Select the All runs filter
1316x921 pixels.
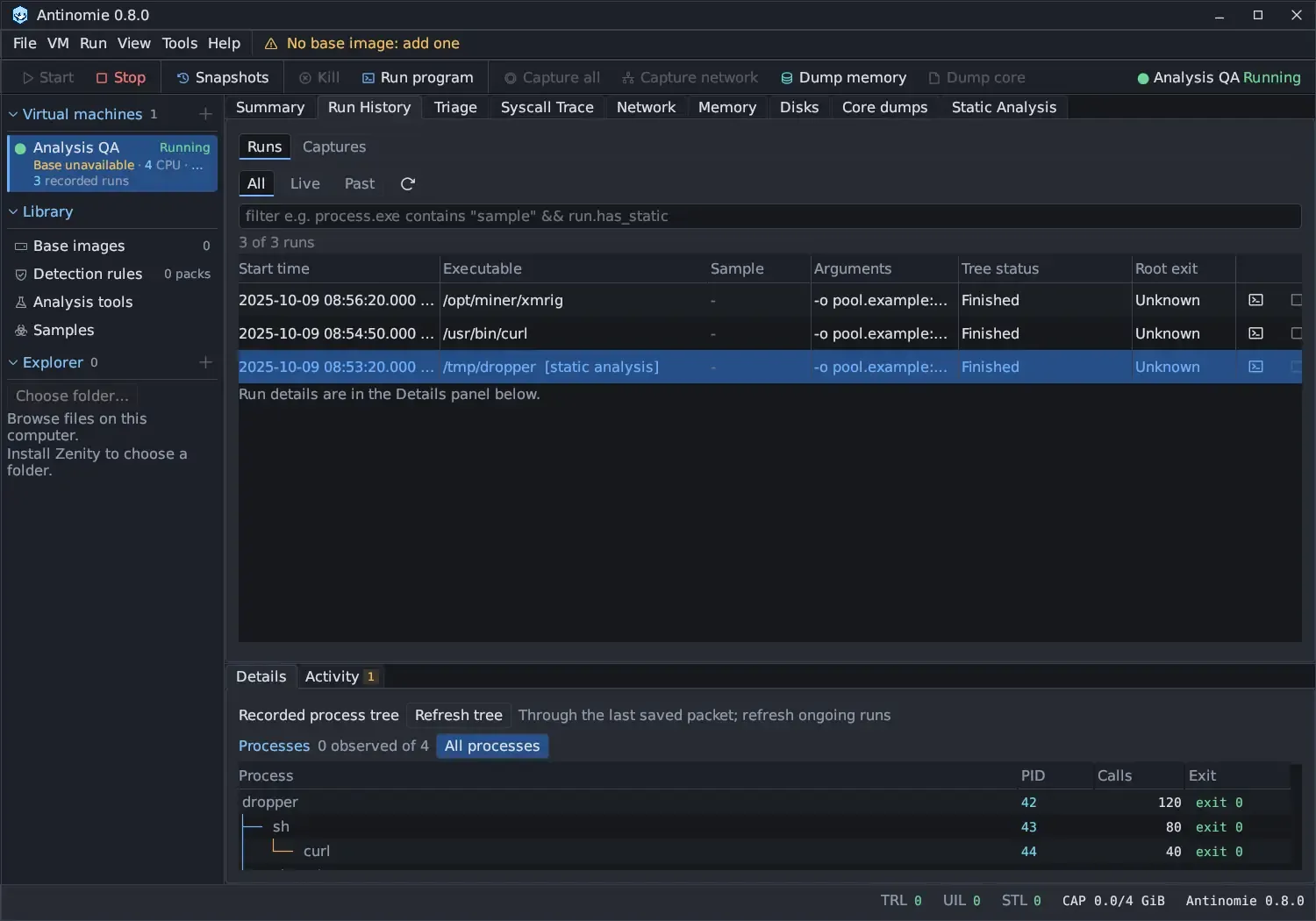pos(256,183)
